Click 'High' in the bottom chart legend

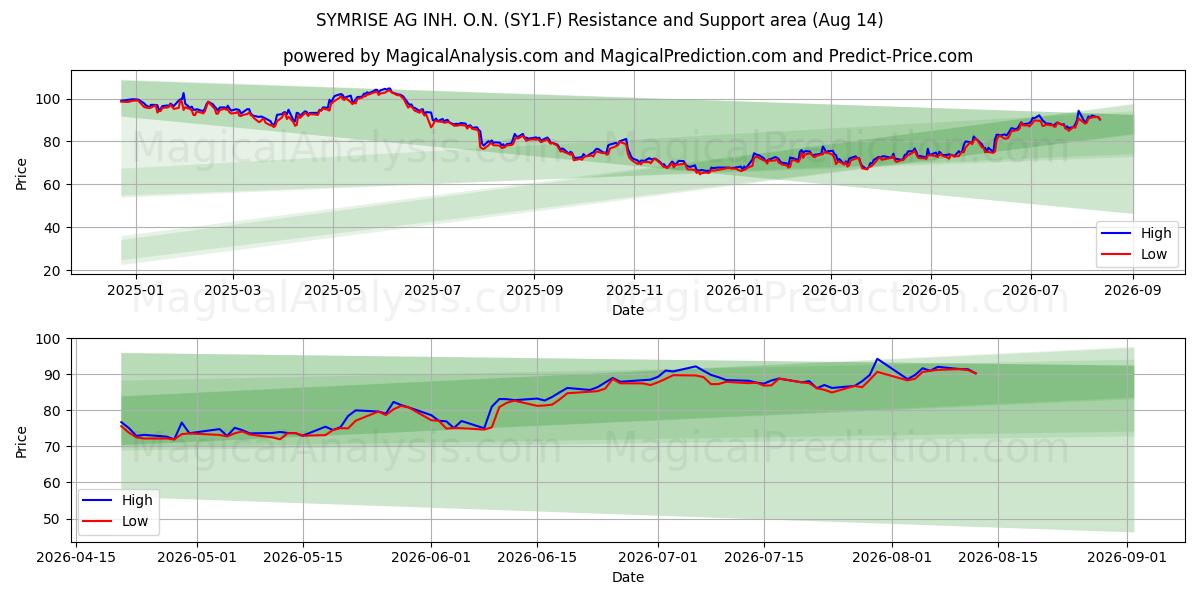(136, 500)
